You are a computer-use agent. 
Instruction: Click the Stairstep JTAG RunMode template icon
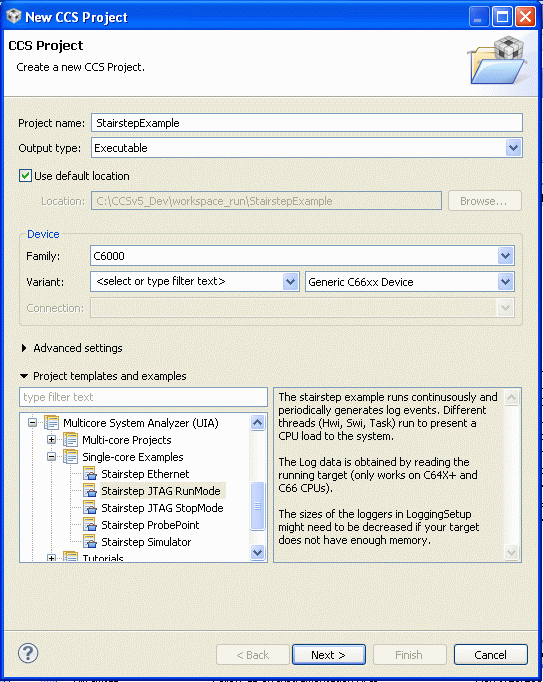point(90,491)
